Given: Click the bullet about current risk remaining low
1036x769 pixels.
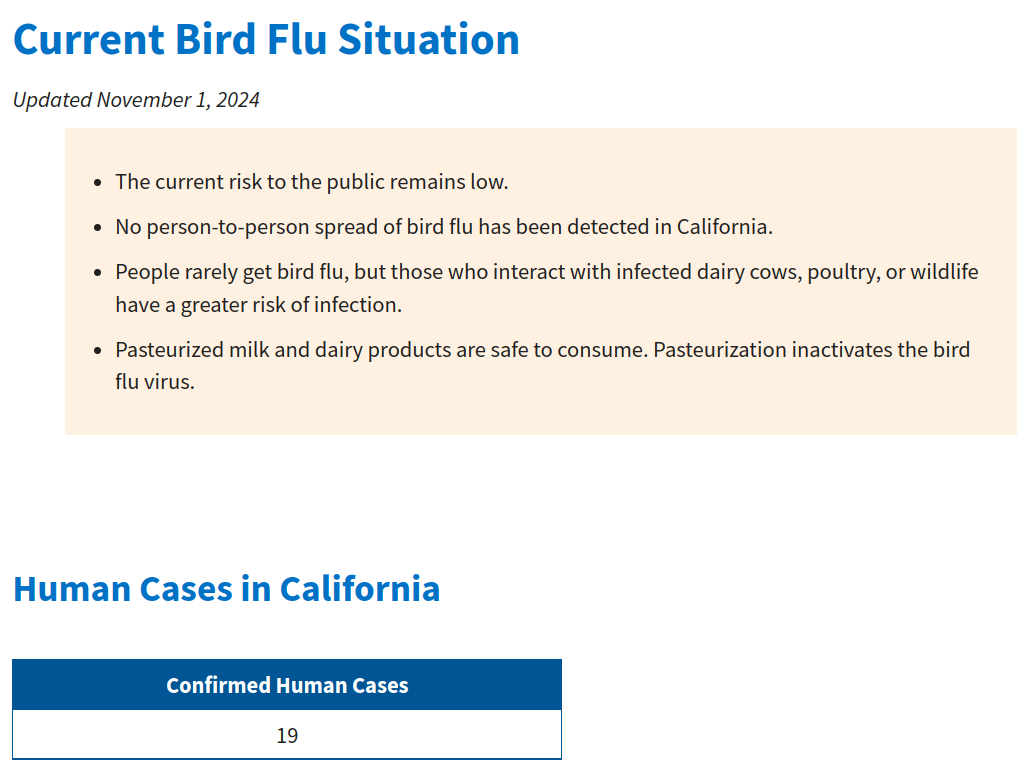Looking at the screenshot, I should coord(312,182).
